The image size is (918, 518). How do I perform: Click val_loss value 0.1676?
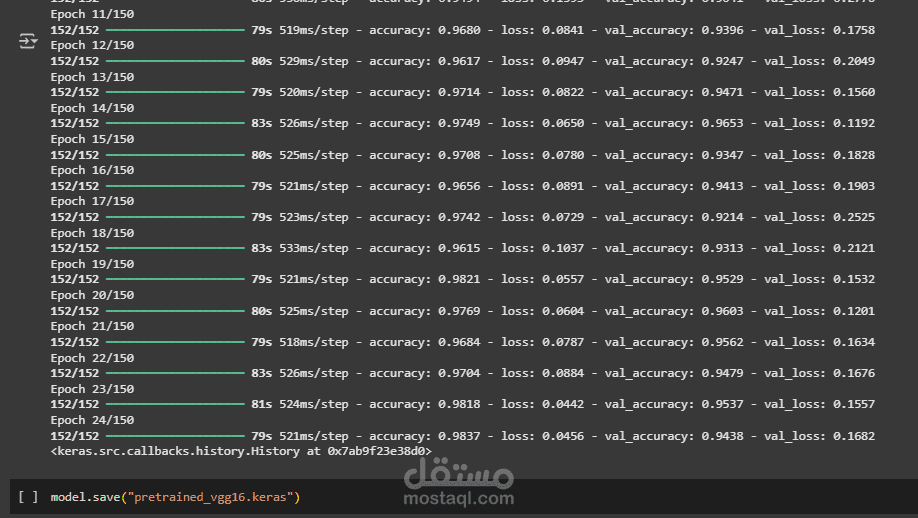click(x=854, y=373)
